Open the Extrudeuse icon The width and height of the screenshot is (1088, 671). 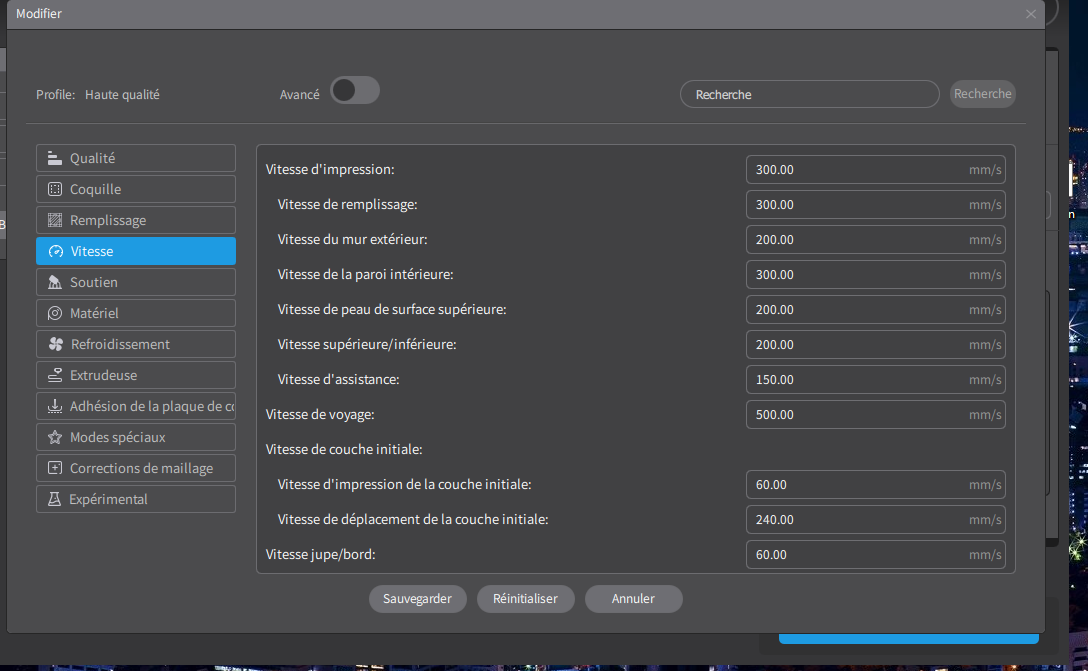point(54,375)
